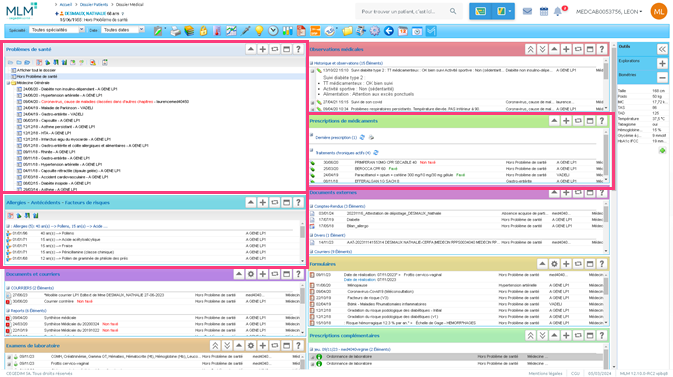Click the settings gear in the Formulaires panel
This screenshot has height=377, width=673.
[x=554, y=264]
